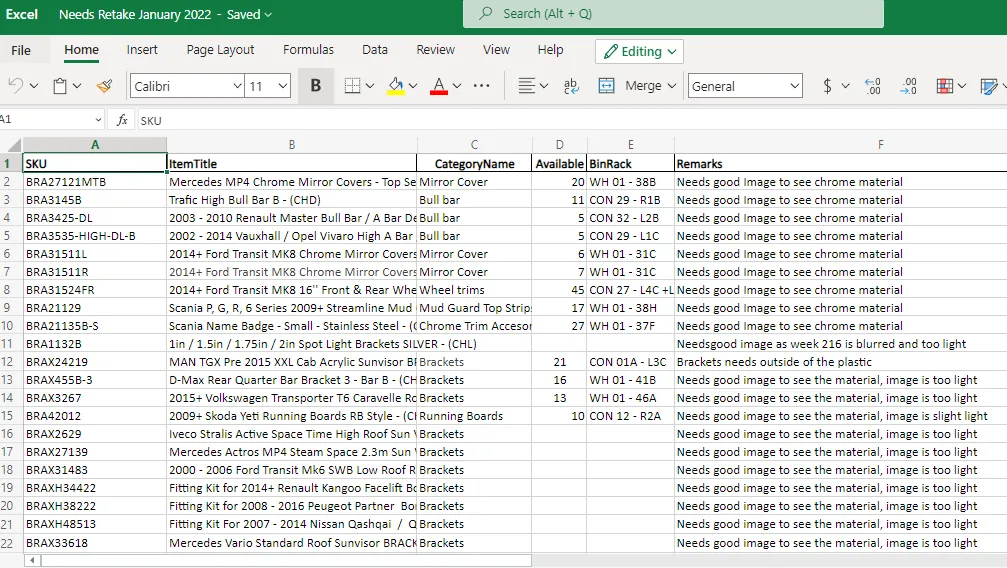Click the Paste clipboard icon
The height and width of the screenshot is (568, 1007).
(x=60, y=85)
